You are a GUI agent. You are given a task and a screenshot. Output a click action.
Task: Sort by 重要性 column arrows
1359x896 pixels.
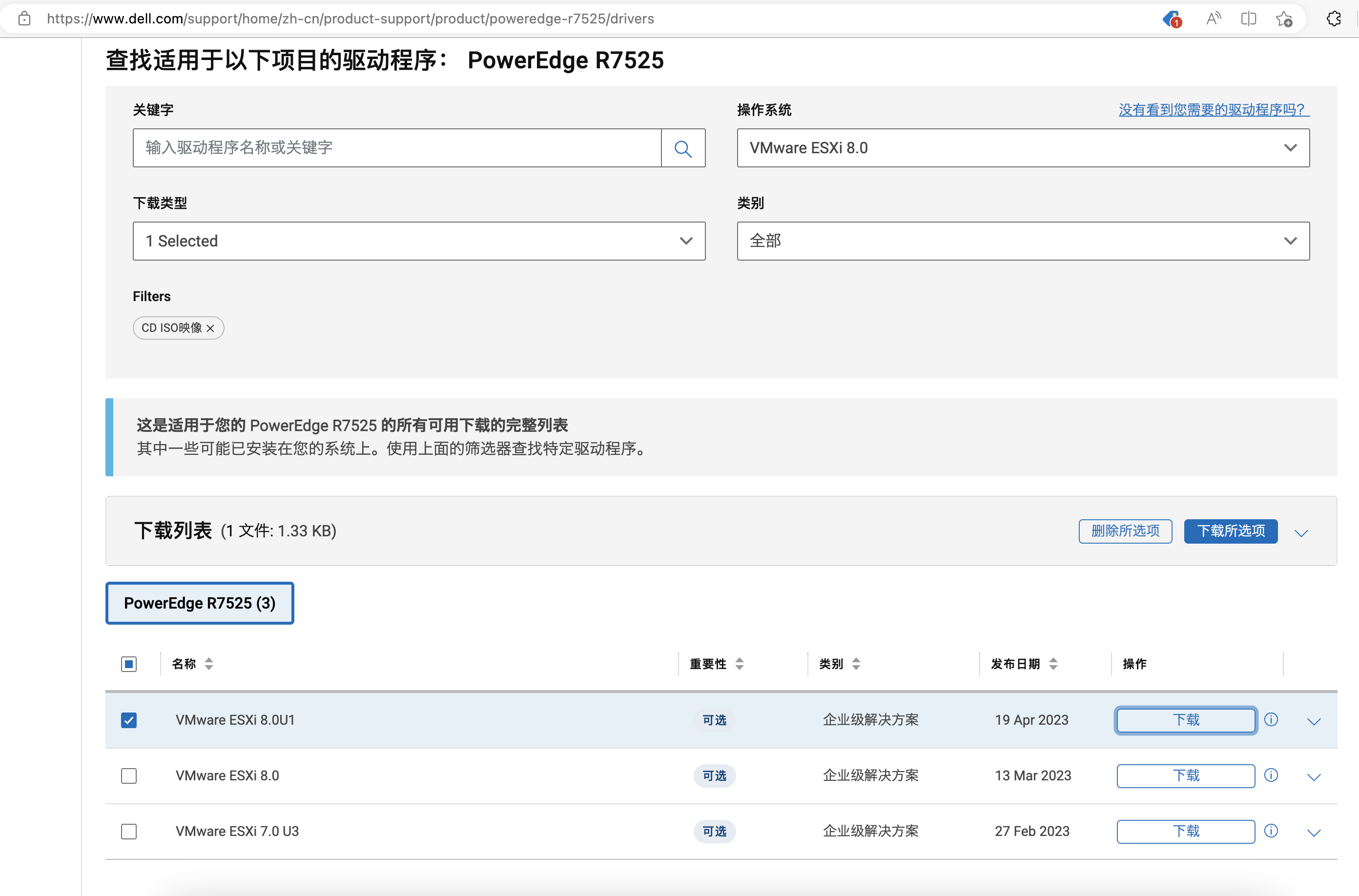[x=740, y=663]
